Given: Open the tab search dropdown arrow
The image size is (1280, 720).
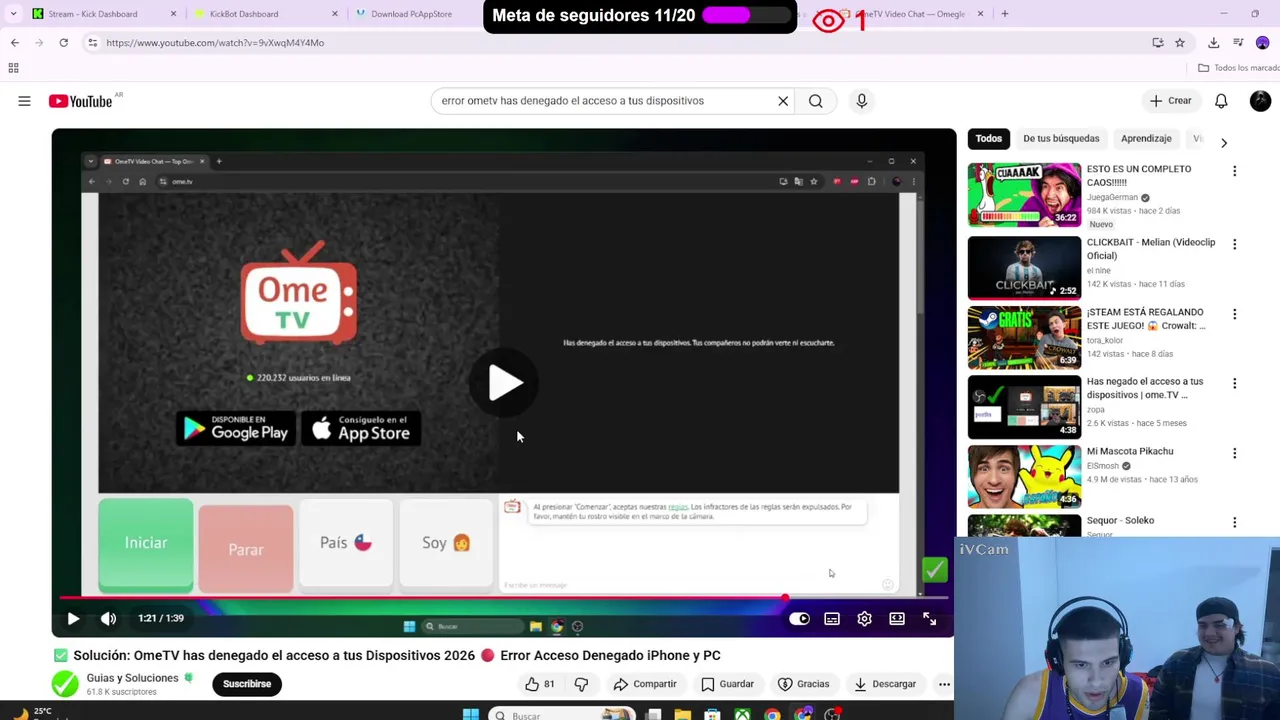Looking at the screenshot, I should click(13, 14).
